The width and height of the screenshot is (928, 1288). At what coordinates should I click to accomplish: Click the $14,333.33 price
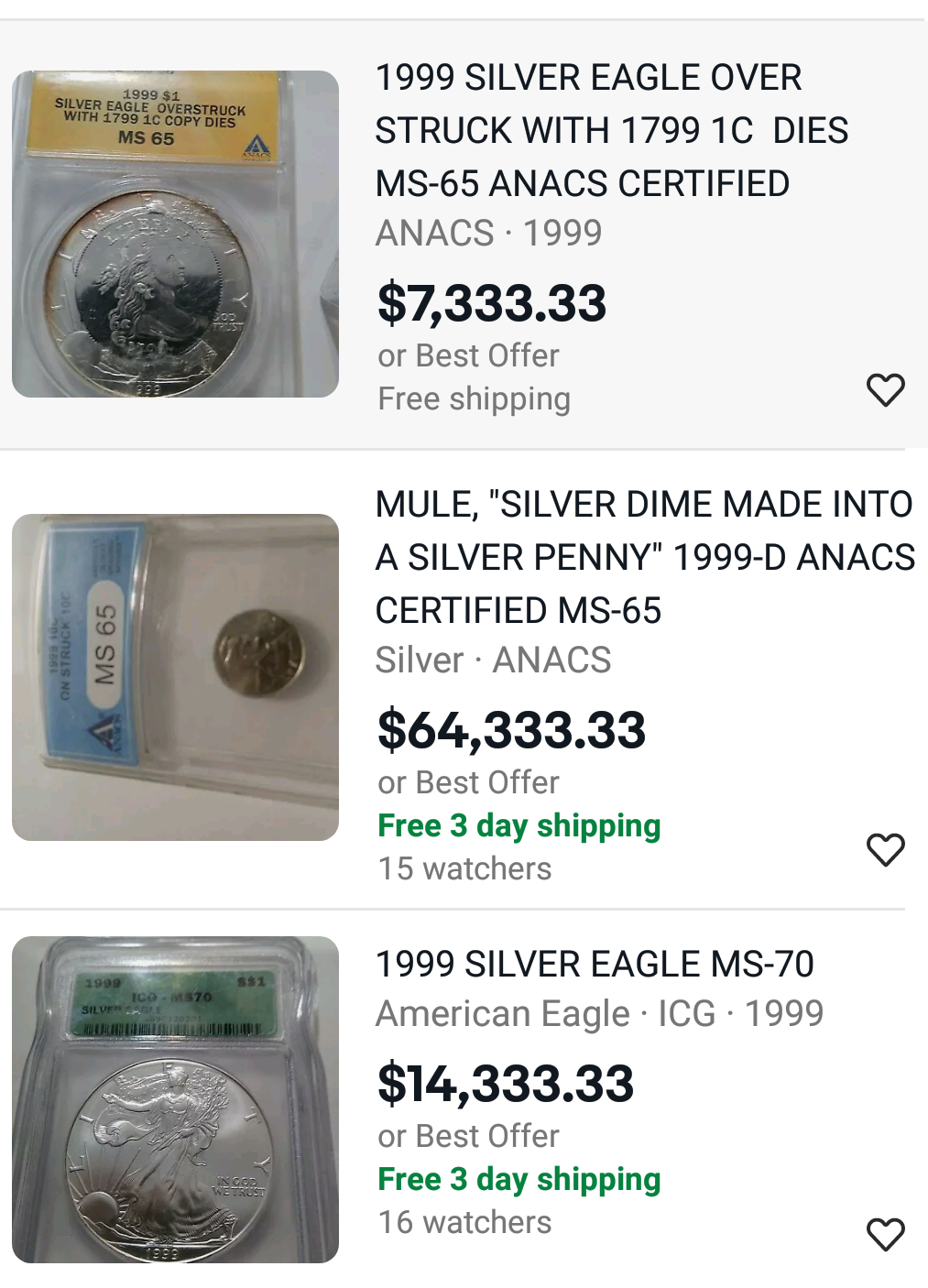click(x=506, y=1084)
